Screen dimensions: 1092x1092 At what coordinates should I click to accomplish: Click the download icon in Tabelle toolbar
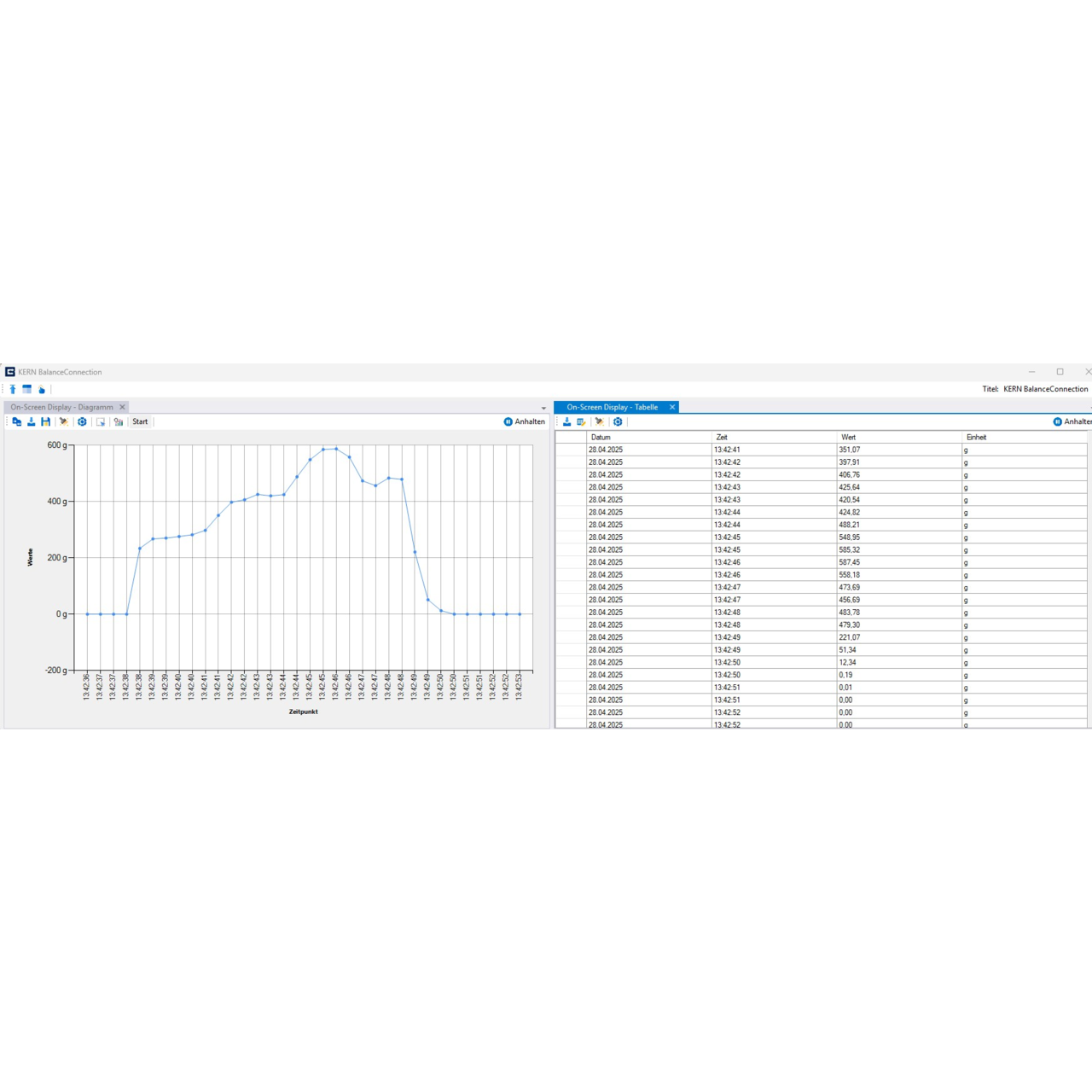tap(567, 421)
